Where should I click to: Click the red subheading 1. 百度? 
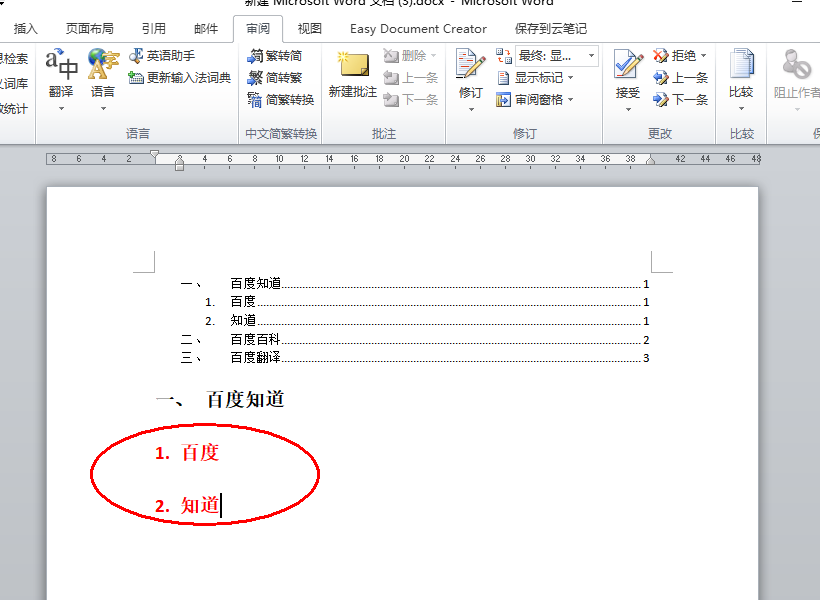coord(187,452)
